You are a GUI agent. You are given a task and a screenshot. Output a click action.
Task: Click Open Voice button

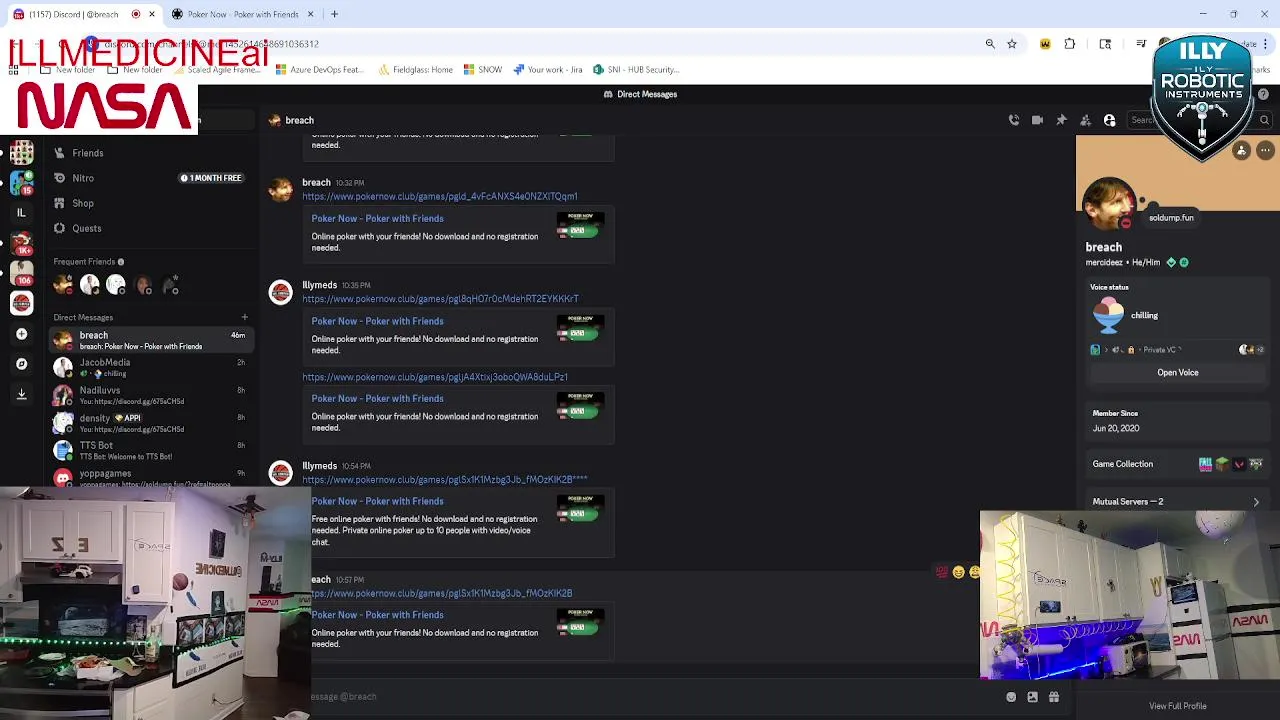1177,373
